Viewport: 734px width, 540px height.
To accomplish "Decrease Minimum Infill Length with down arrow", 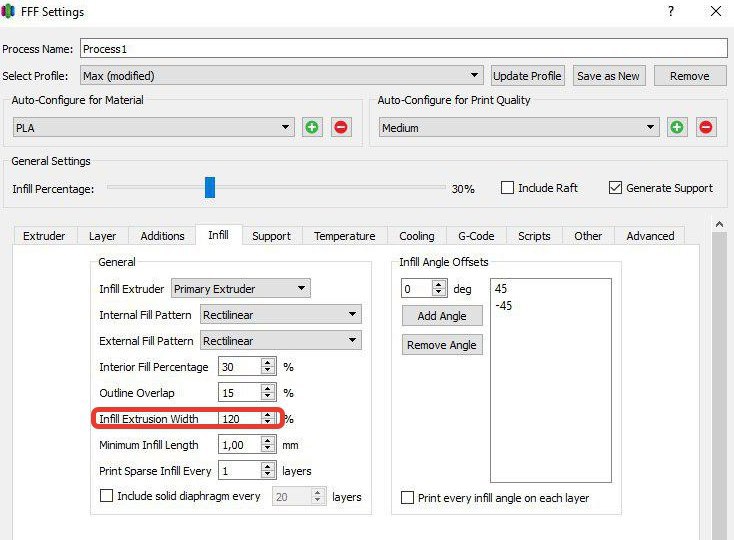I will (x=268, y=449).
